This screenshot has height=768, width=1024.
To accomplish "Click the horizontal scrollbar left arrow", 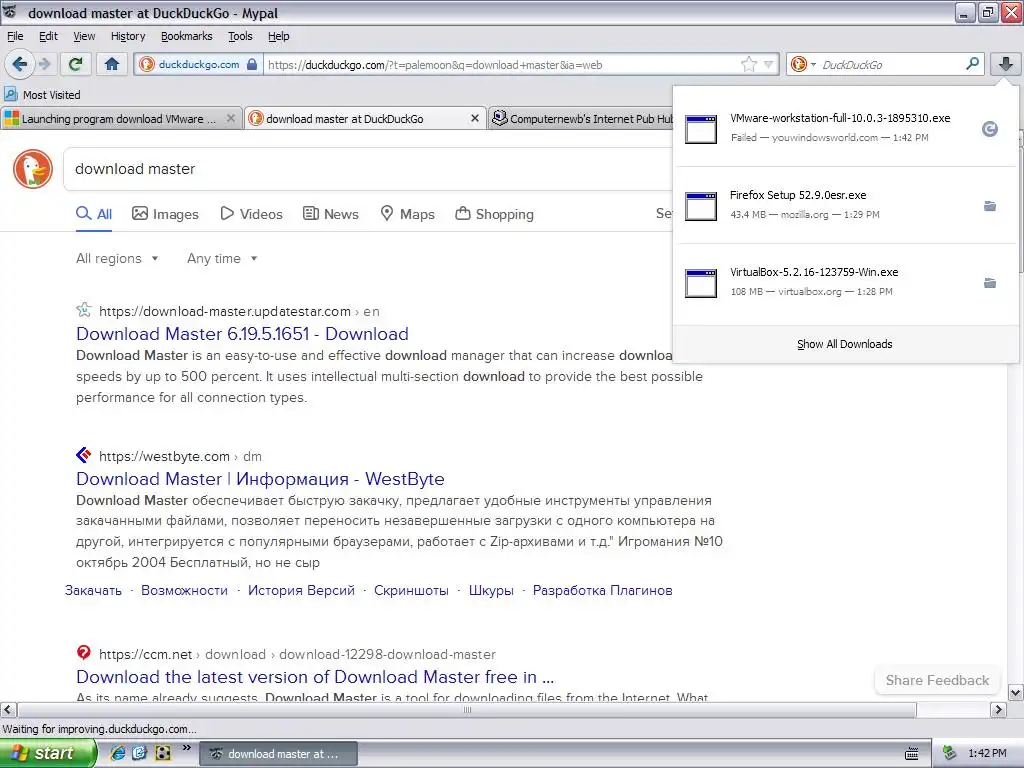I will tap(8, 710).
